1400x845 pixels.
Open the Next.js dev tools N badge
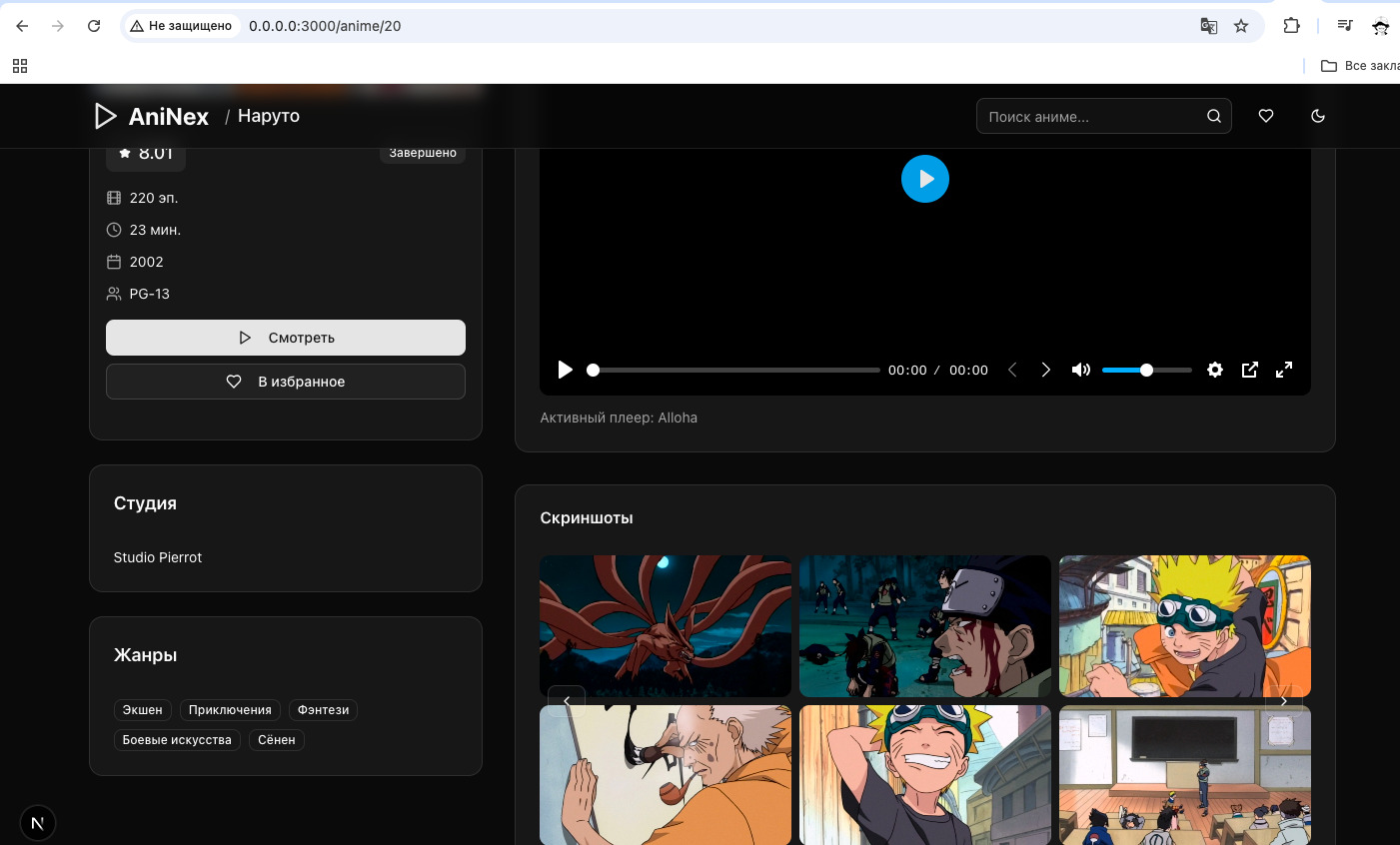point(38,823)
